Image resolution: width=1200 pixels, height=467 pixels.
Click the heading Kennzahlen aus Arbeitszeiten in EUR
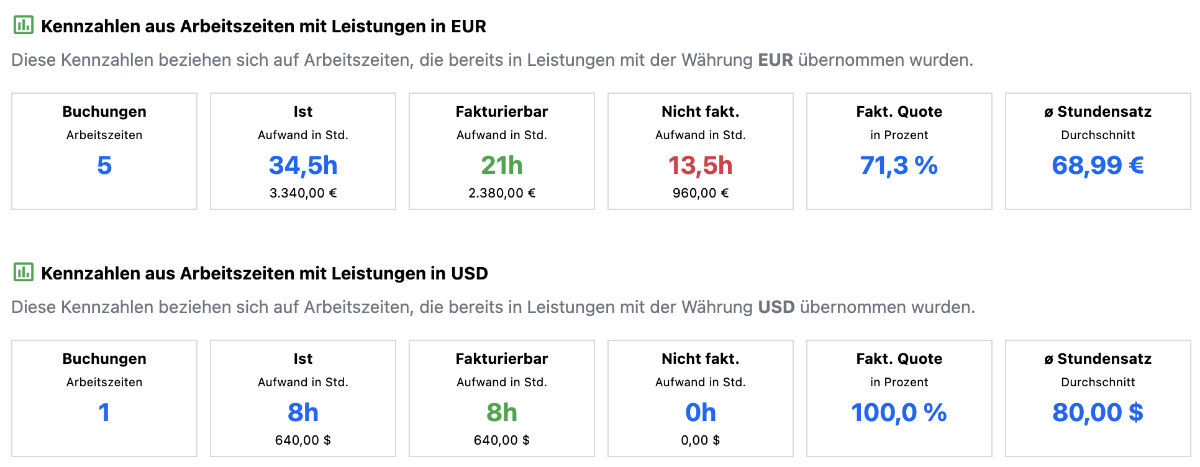coord(264,26)
